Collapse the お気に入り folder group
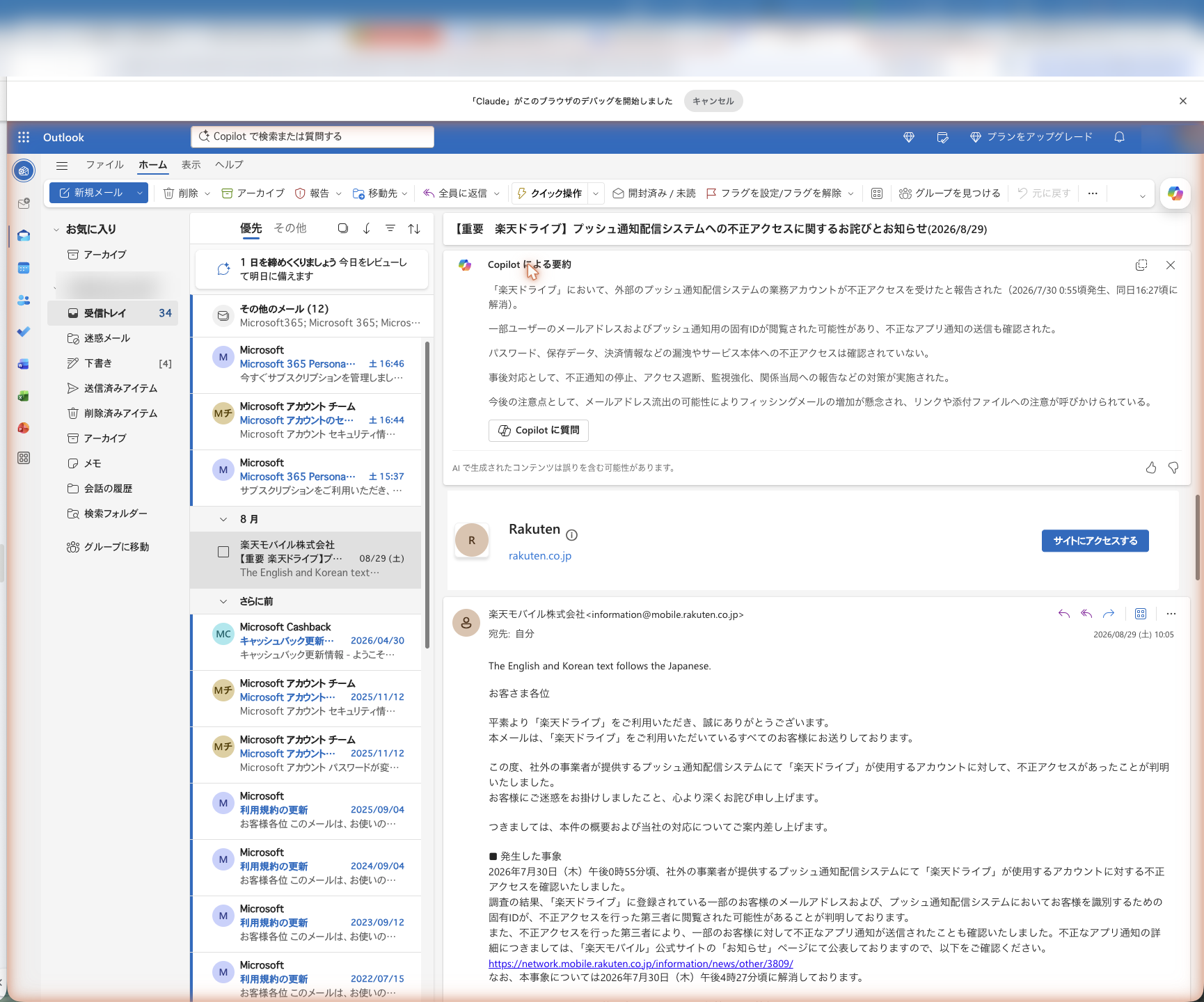 [56, 230]
